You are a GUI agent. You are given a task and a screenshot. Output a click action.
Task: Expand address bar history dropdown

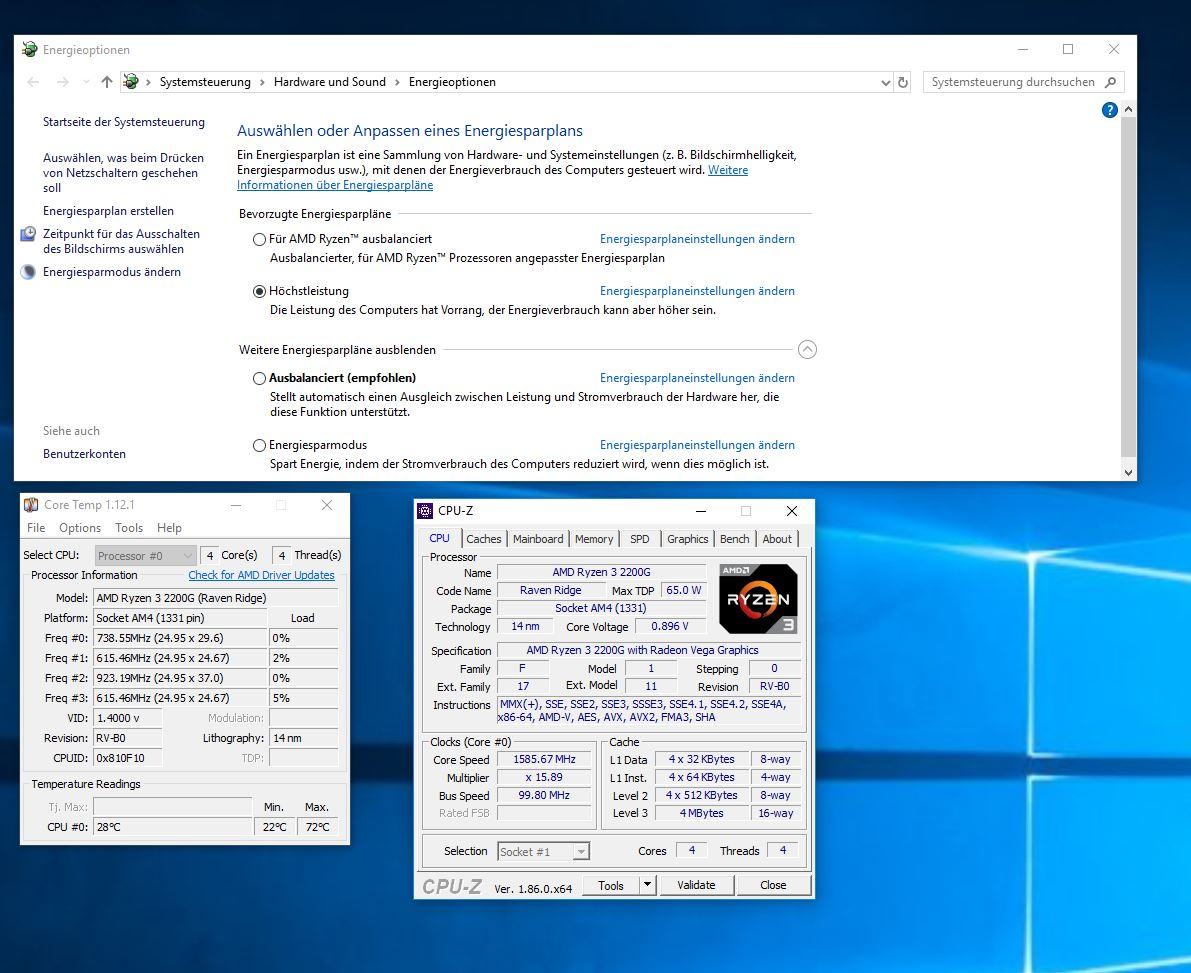(x=885, y=82)
